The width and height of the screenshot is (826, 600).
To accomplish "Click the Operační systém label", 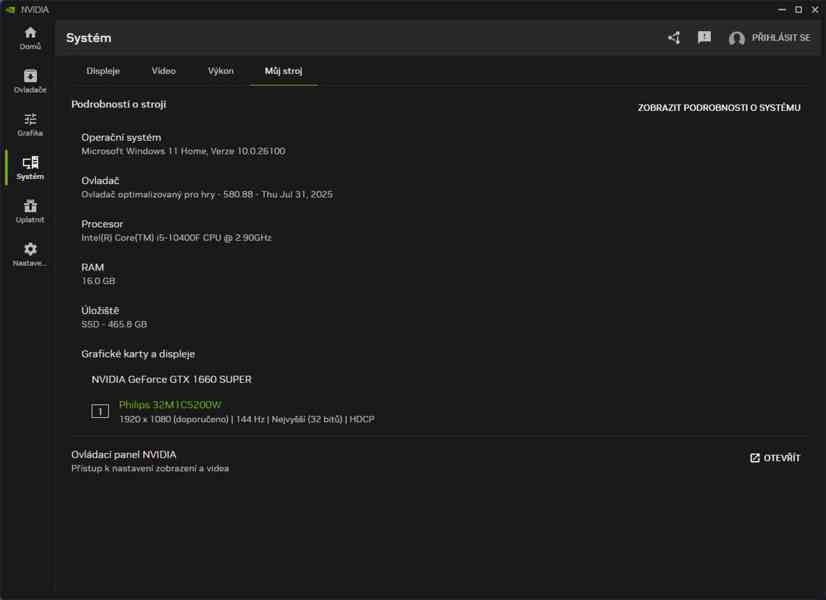I will [x=121, y=137].
